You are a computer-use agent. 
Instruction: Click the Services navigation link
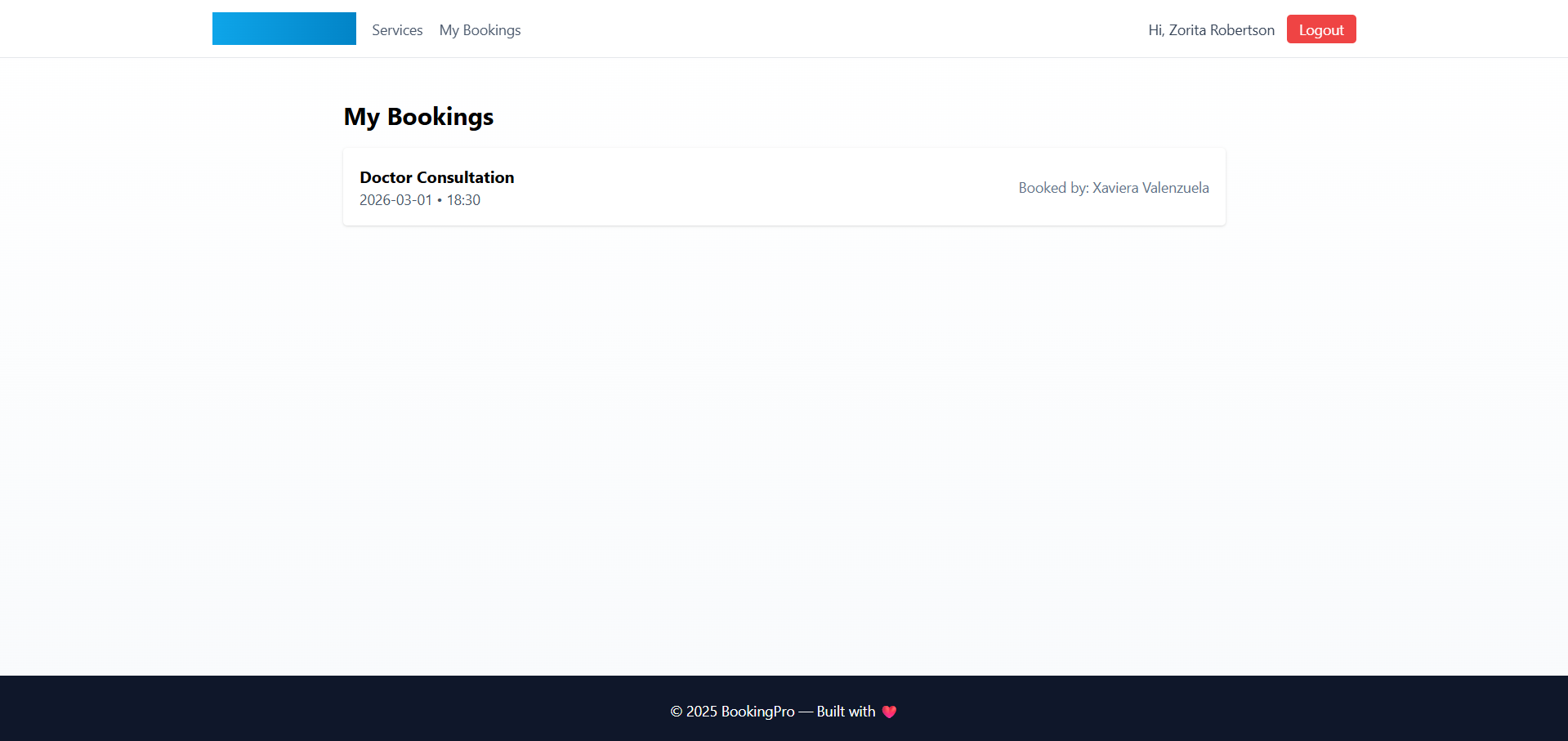(x=397, y=29)
